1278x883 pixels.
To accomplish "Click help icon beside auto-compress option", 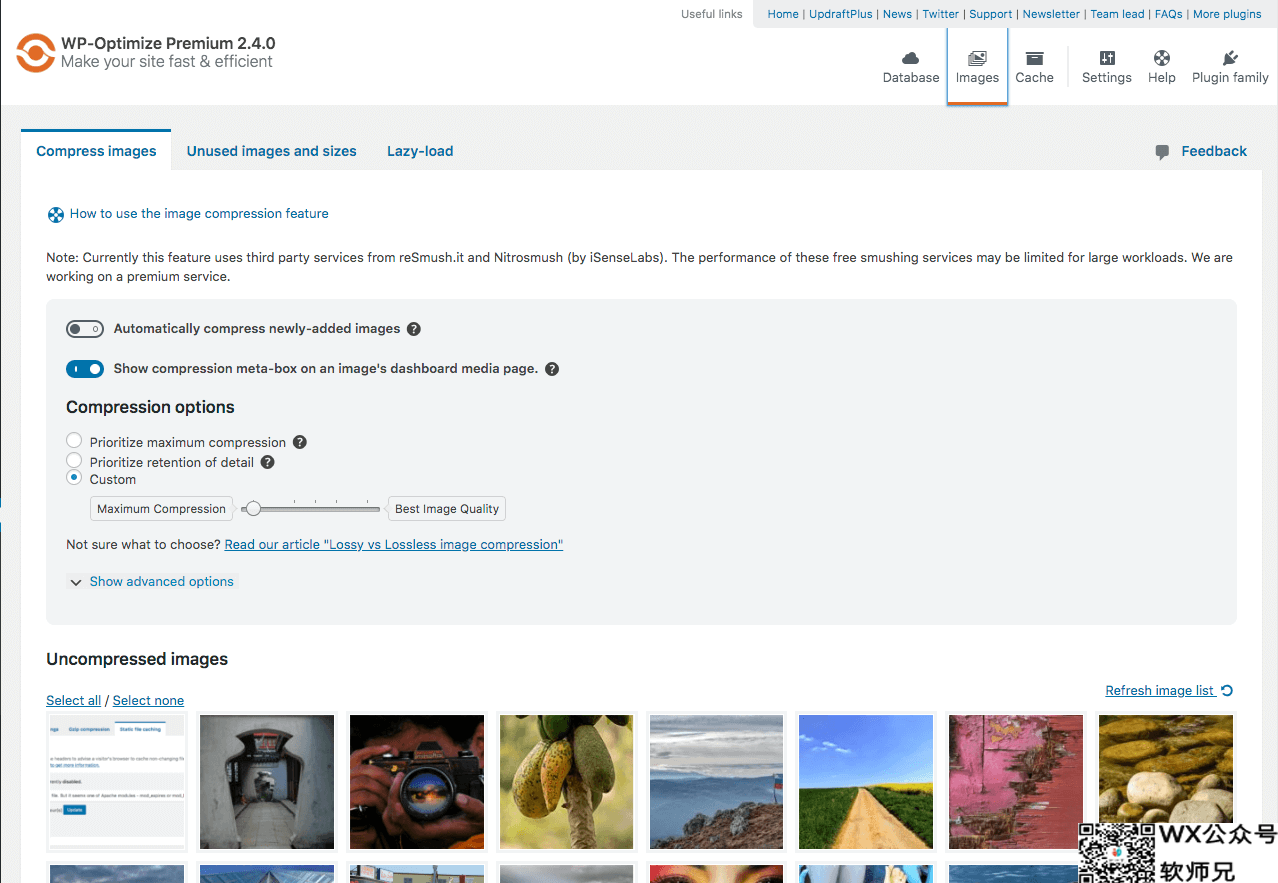I will [414, 329].
